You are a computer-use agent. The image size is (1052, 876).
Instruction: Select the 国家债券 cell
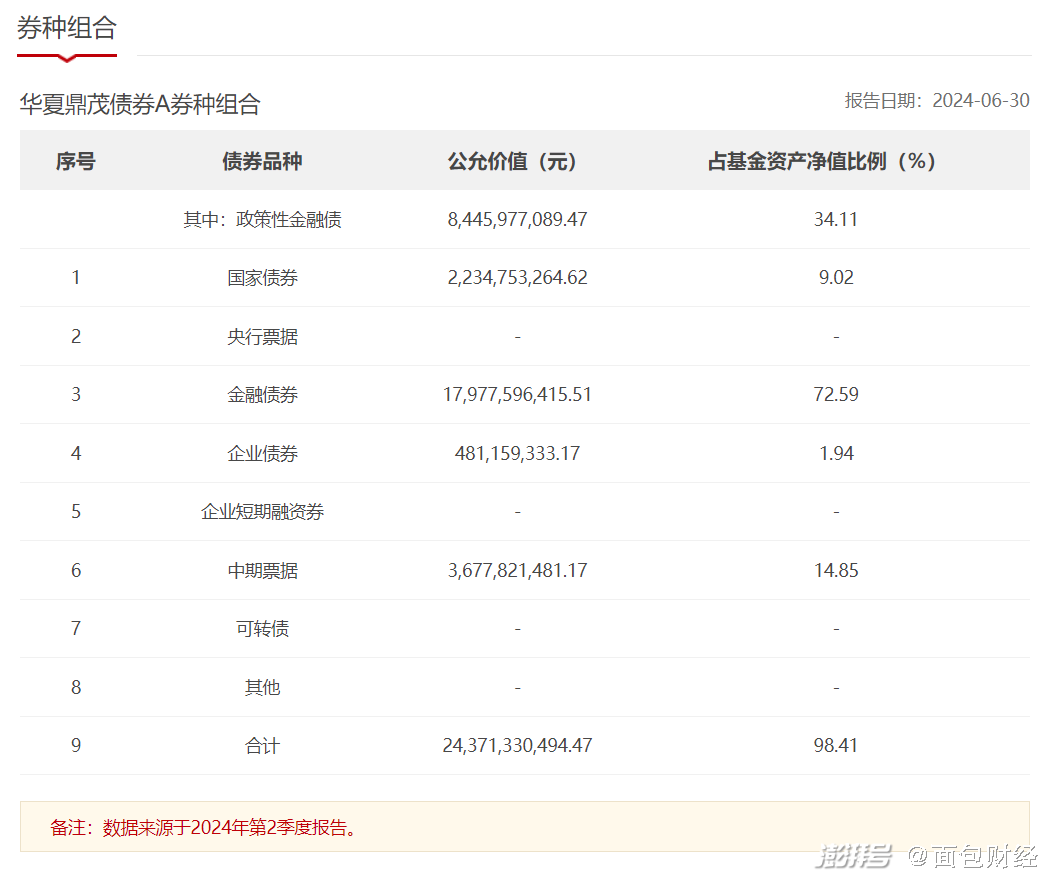pos(262,278)
